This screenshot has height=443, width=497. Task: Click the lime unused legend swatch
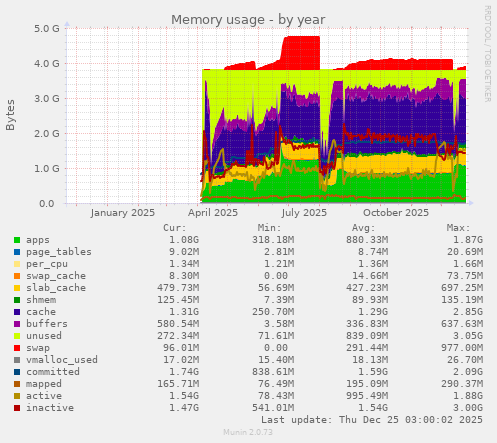click(17, 336)
